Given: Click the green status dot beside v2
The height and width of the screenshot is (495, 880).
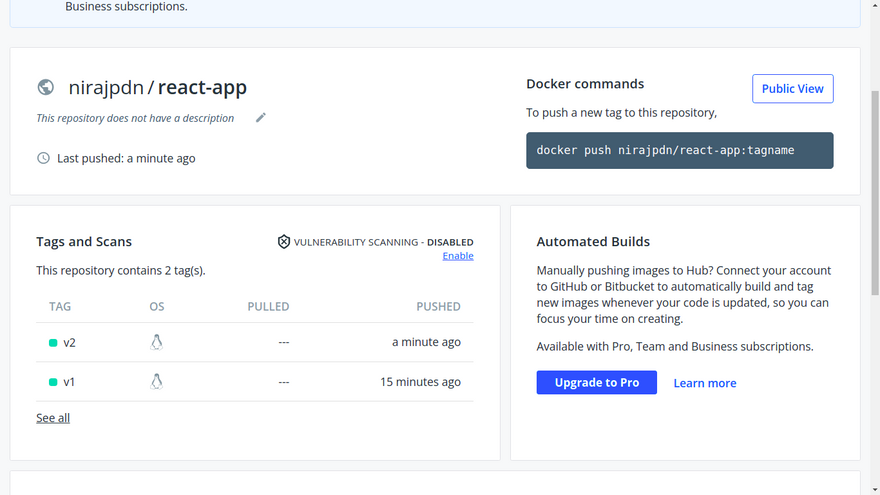Looking at the screenshot, I should pos(53,343).
